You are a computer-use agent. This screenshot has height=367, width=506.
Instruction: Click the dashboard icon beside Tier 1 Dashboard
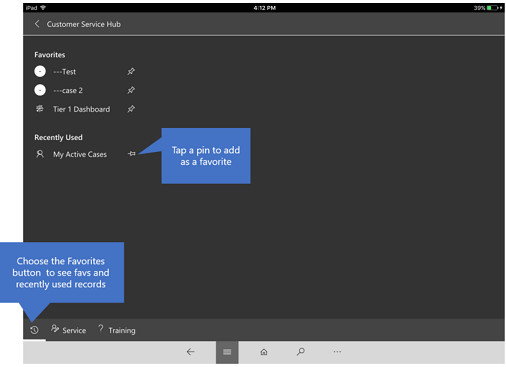40,109
